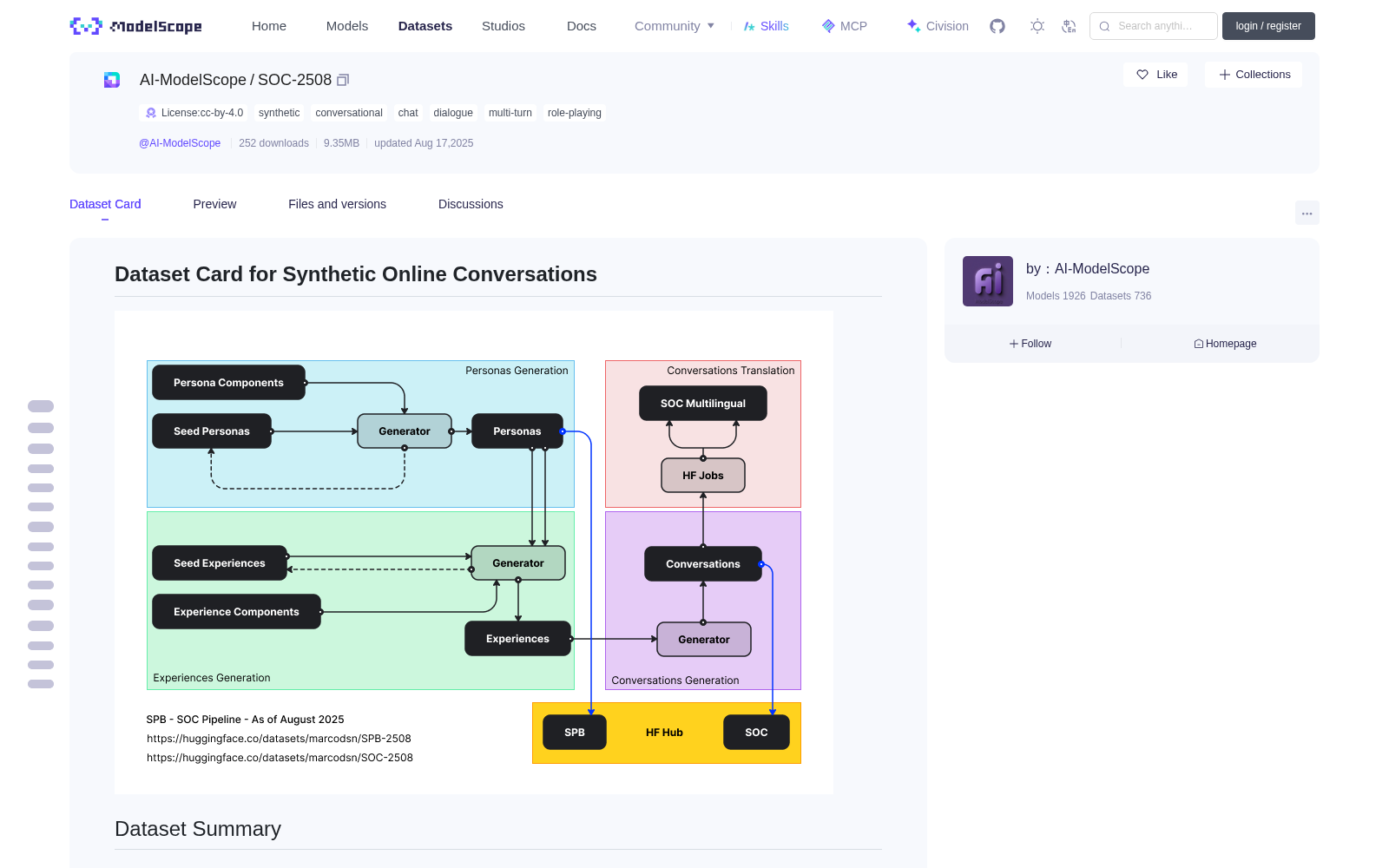Switch to the Preview tab

coord(214,204)
